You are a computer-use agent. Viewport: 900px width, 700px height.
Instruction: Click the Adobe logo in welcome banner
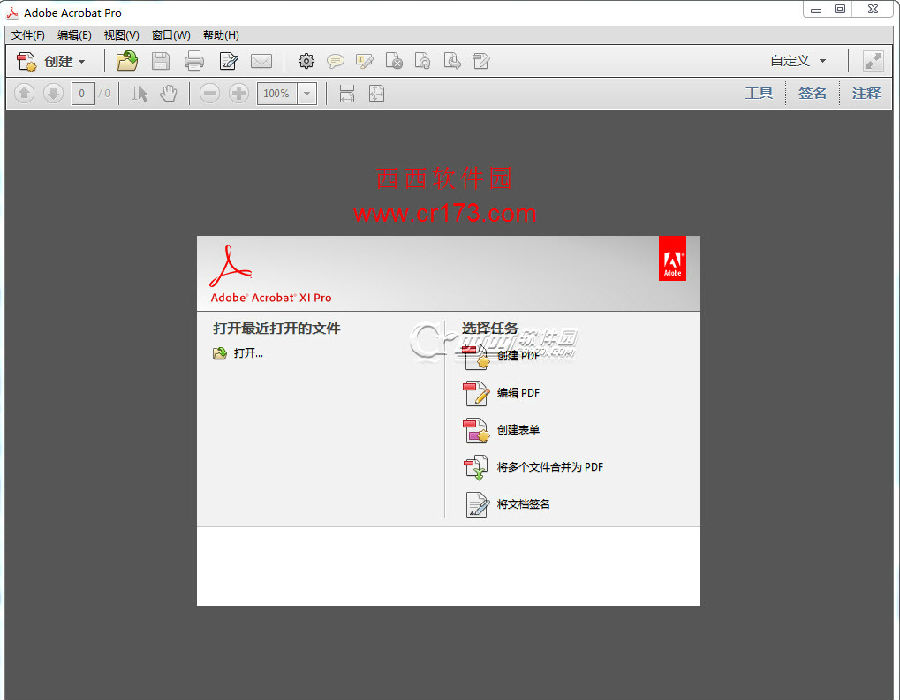pyautogui.click(x=672, y=259)
